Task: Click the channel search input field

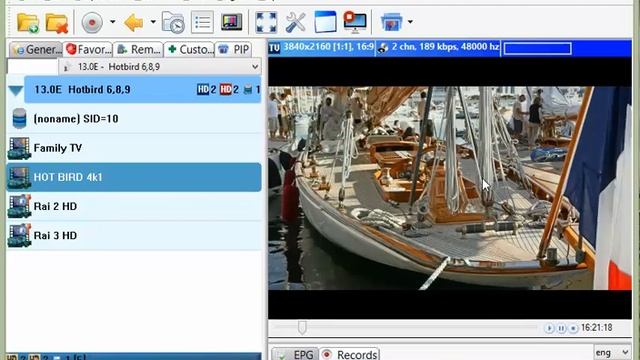Action: click(x=33, y=67)
